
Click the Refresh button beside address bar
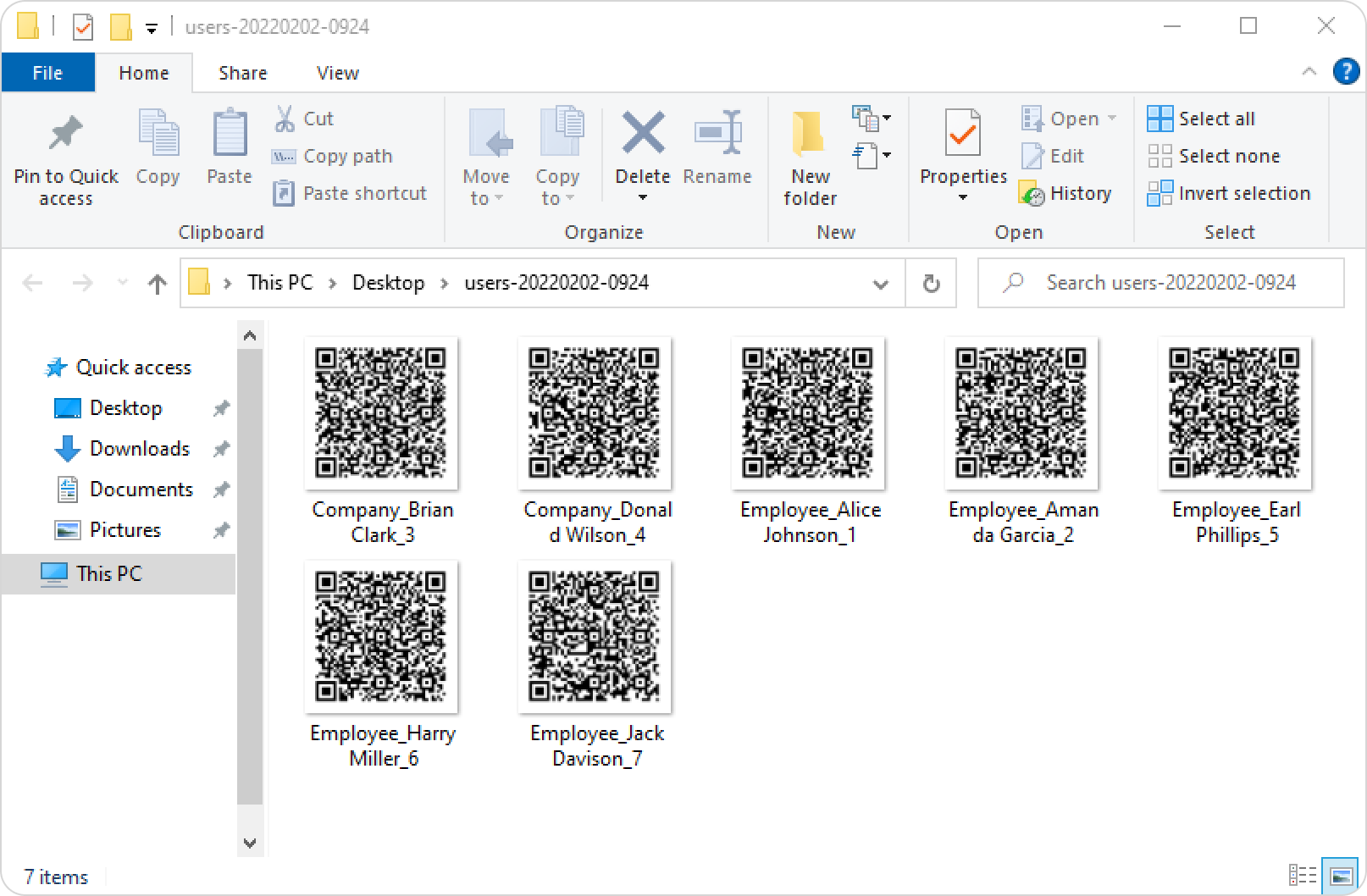tap(931, 283)
